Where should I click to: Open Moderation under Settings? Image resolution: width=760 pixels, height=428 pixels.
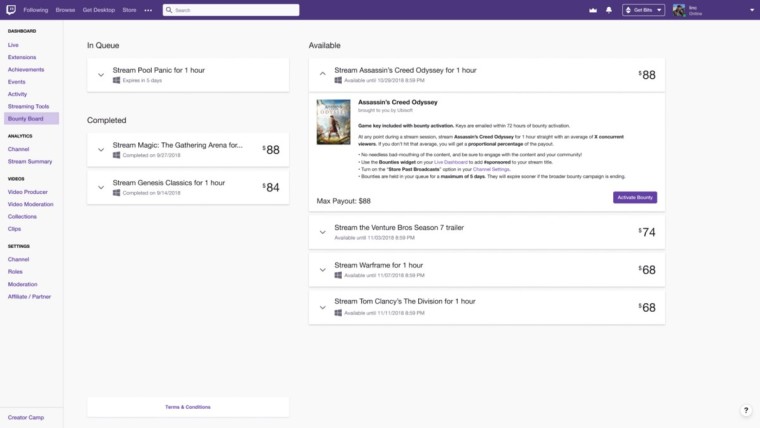pos(22,284)
